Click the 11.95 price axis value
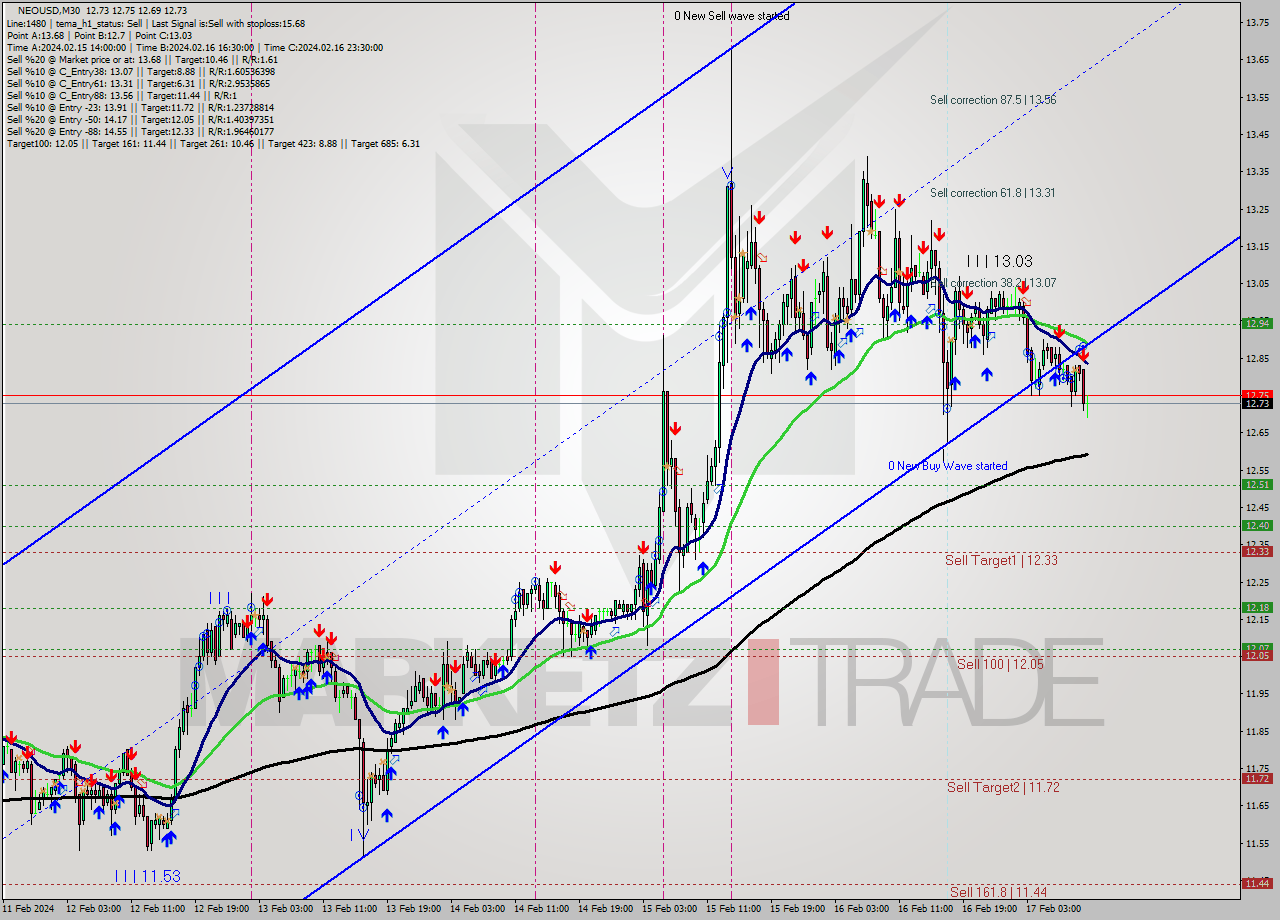1280x920 pixels. click(1257, 693)
